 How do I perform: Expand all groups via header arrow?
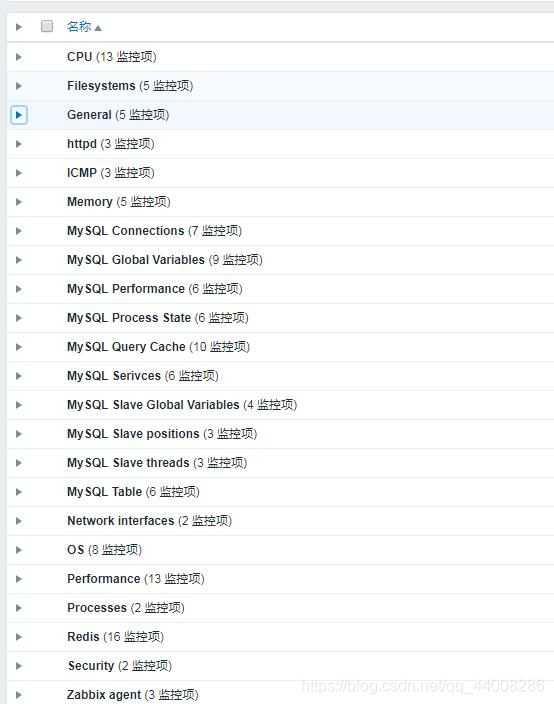(x=18, y=27)
